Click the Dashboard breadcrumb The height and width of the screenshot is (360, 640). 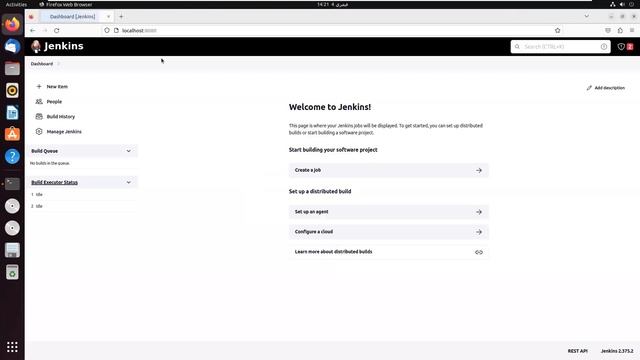42,64
